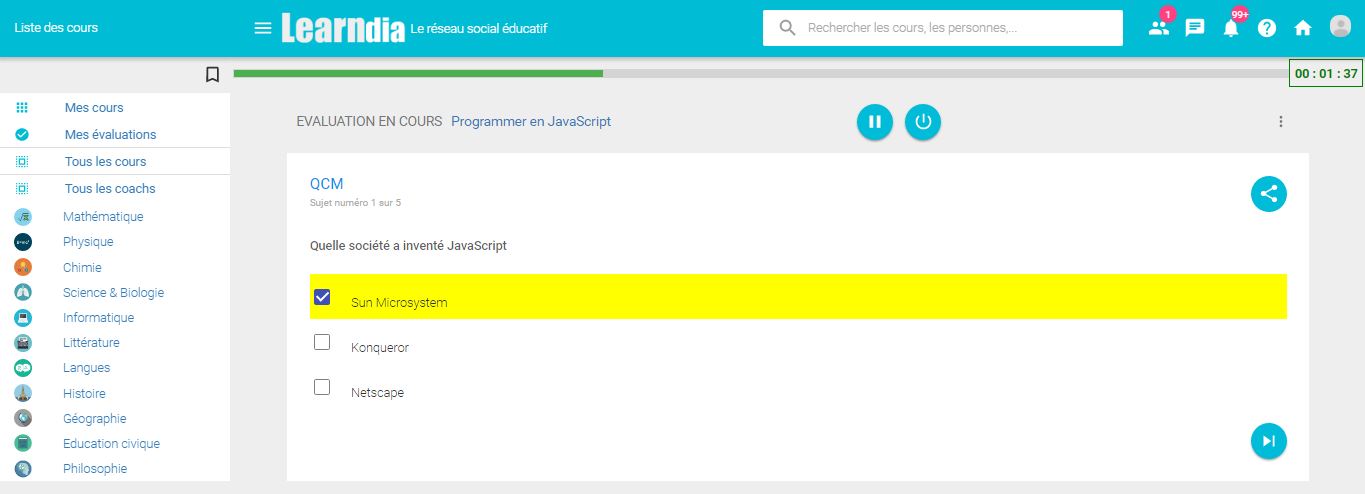This screenshot has width=1365, height=494.
Task: Open the Philosophie category
Action: point(95,468)
